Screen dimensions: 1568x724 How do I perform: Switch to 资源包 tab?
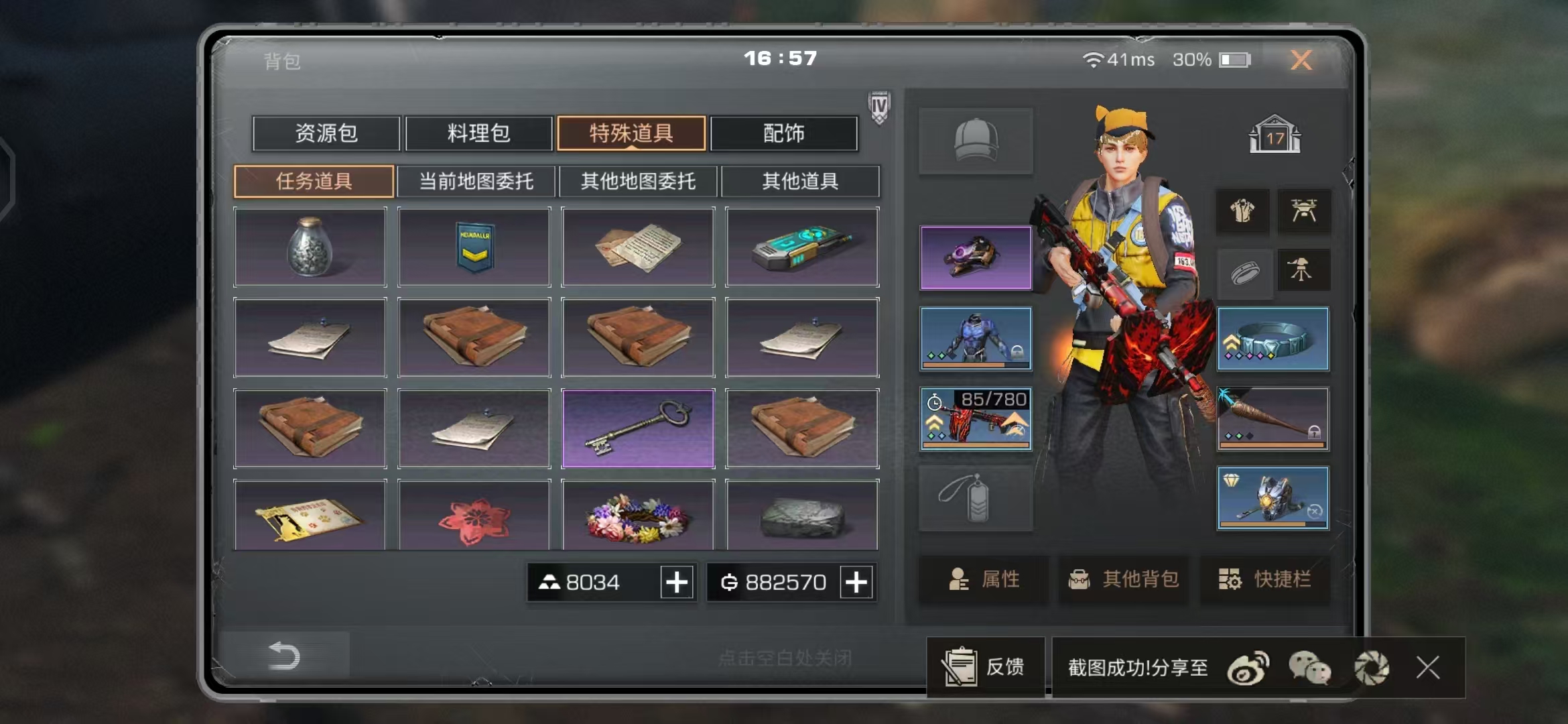(x=326, y=133)
